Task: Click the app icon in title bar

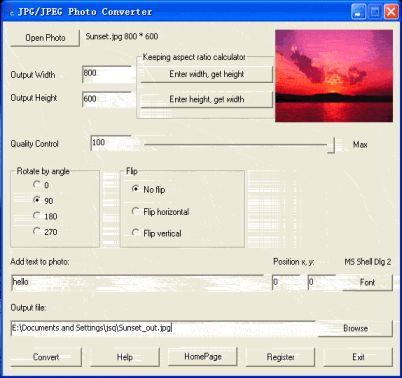Action: pos(11,11)
